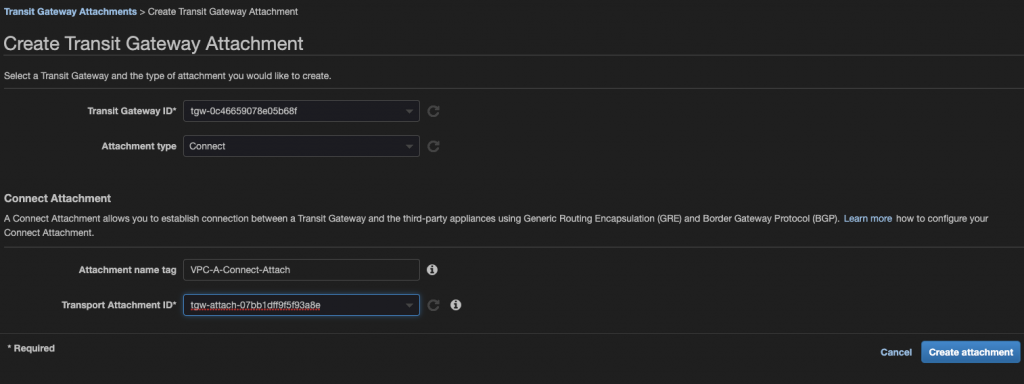Click the Transport Attachment ID label

(x=119, y=305)
